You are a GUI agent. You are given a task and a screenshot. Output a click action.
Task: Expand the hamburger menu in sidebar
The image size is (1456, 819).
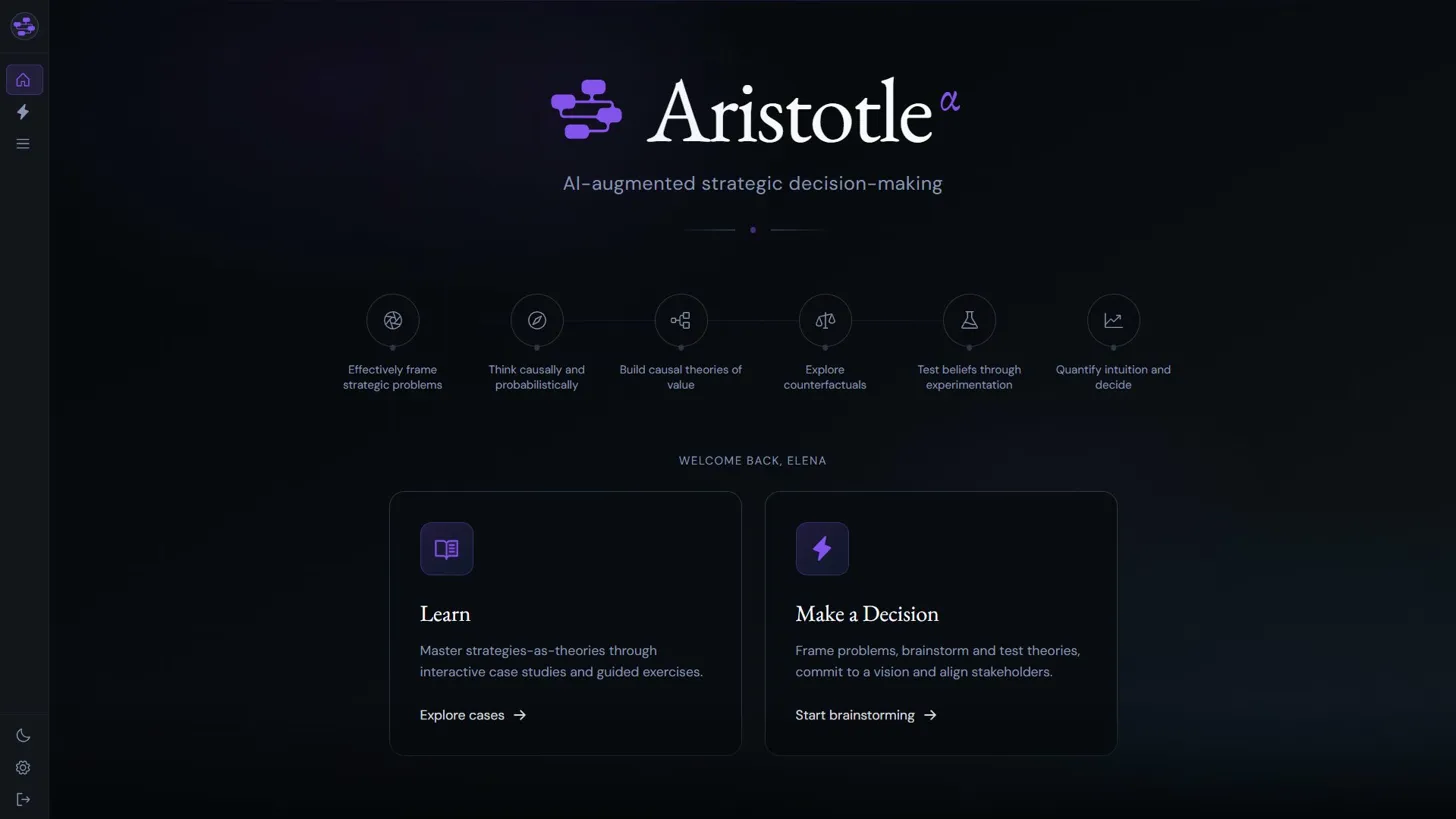23,144
